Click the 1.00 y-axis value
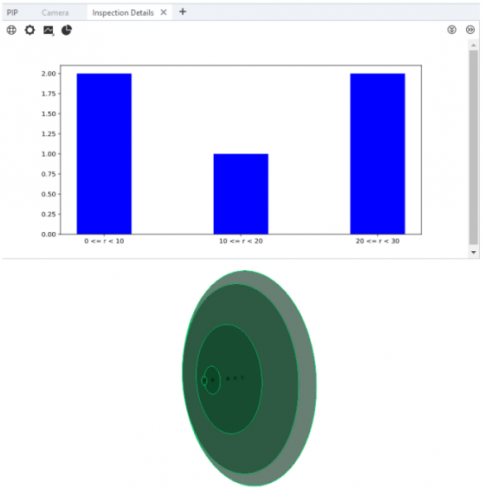This screenshot has width=485, height=502. pos(49,154)
